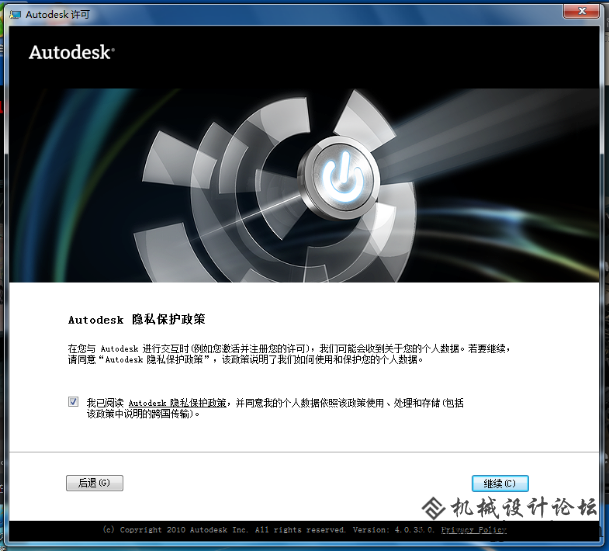The width and height of the screenshot is (610, 551).
Task: Open the Privacy Policy link in footer
Action: pos(473,530)
